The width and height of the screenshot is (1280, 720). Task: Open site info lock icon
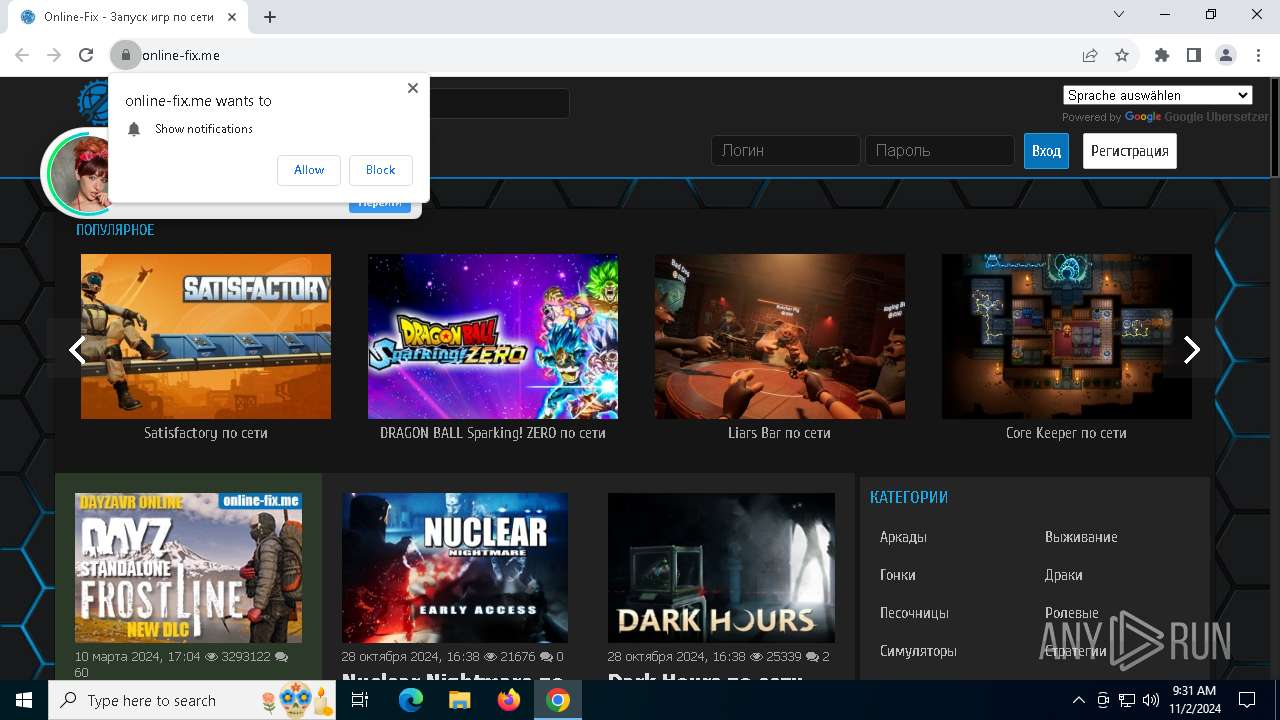pos(125,55)
